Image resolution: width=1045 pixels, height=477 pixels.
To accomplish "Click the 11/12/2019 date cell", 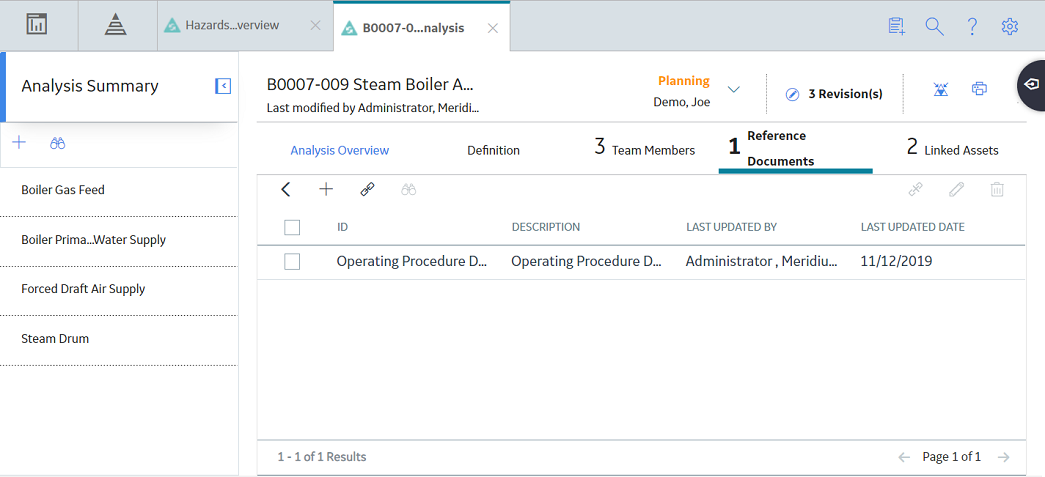I will [x=896, y=262].
